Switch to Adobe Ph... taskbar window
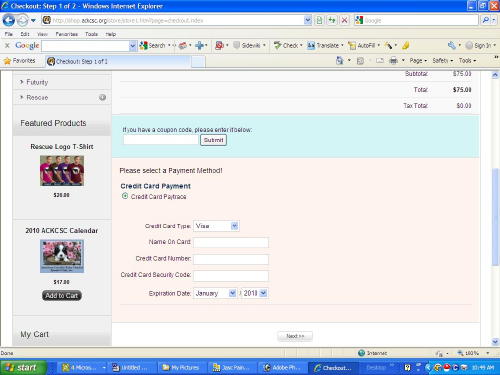500x375 pixels. pyautogui.click(x=283, y=367)
